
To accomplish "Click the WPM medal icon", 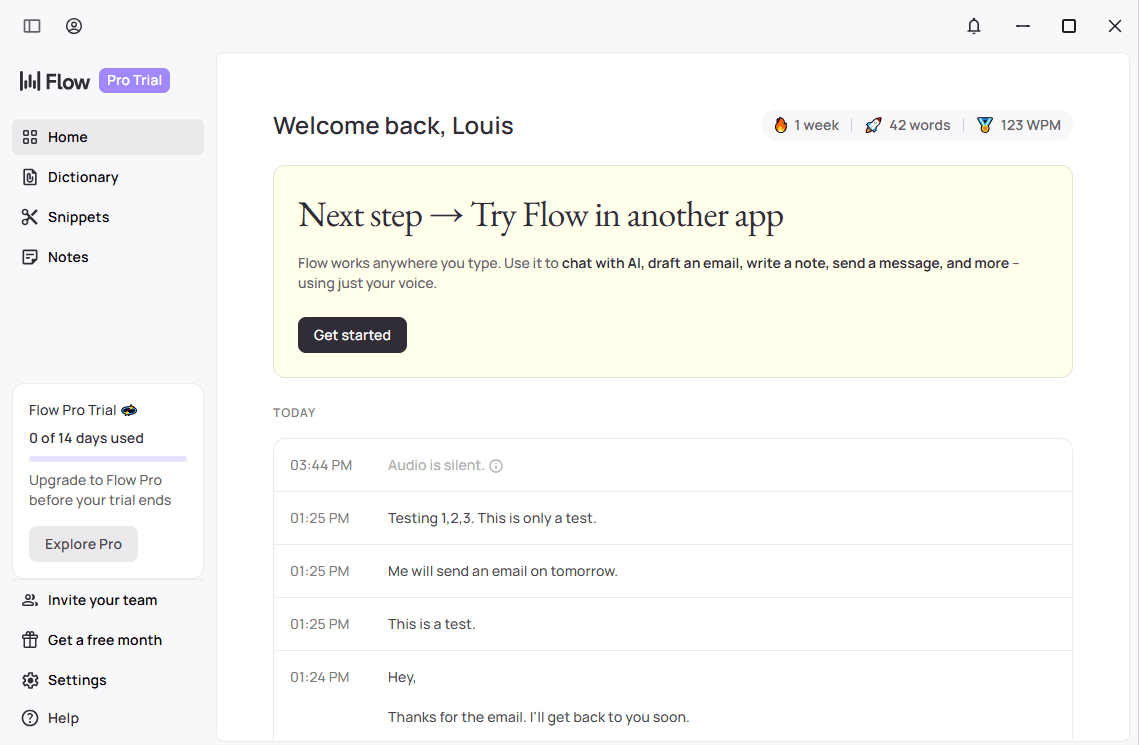I will pos(985,125).
